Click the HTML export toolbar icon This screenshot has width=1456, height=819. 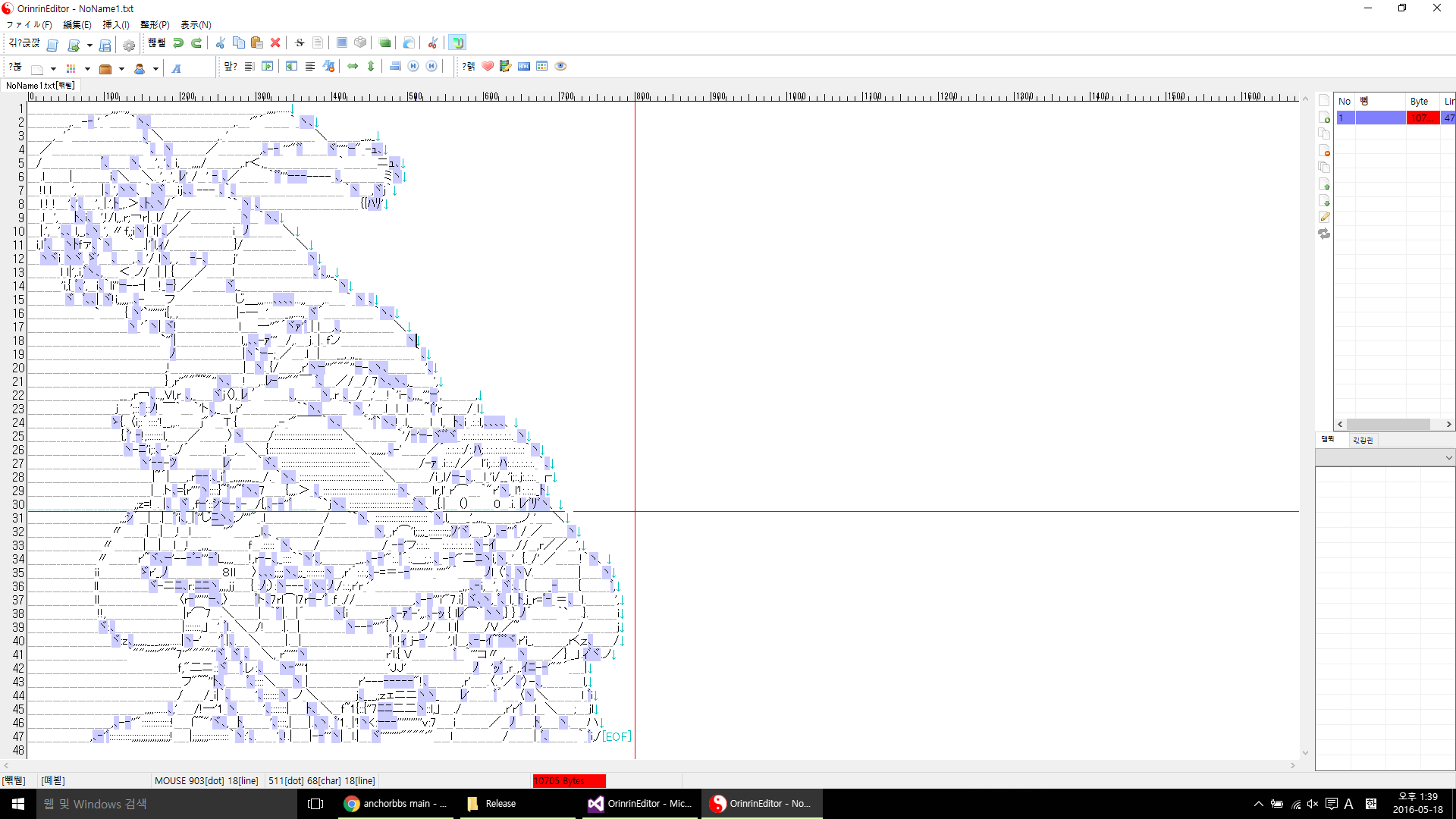524,67
